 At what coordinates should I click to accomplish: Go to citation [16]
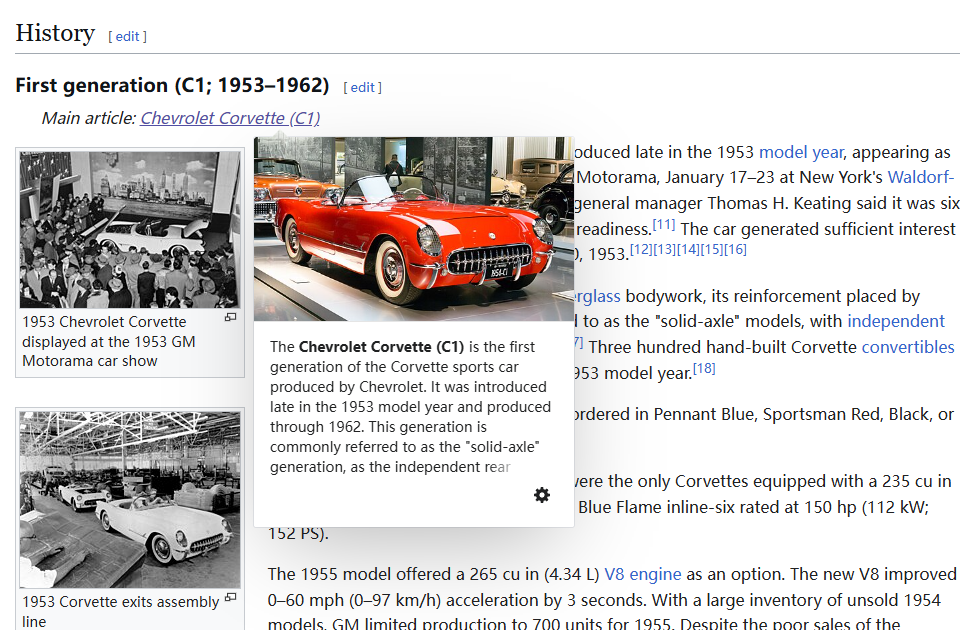tap(735, 249)
